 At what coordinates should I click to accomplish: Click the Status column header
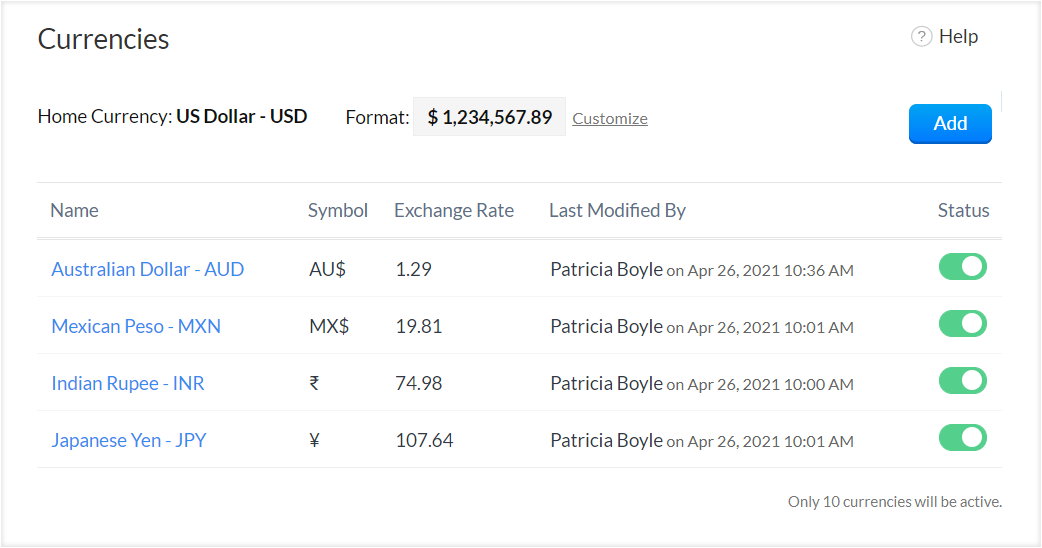tap(963, 210)
